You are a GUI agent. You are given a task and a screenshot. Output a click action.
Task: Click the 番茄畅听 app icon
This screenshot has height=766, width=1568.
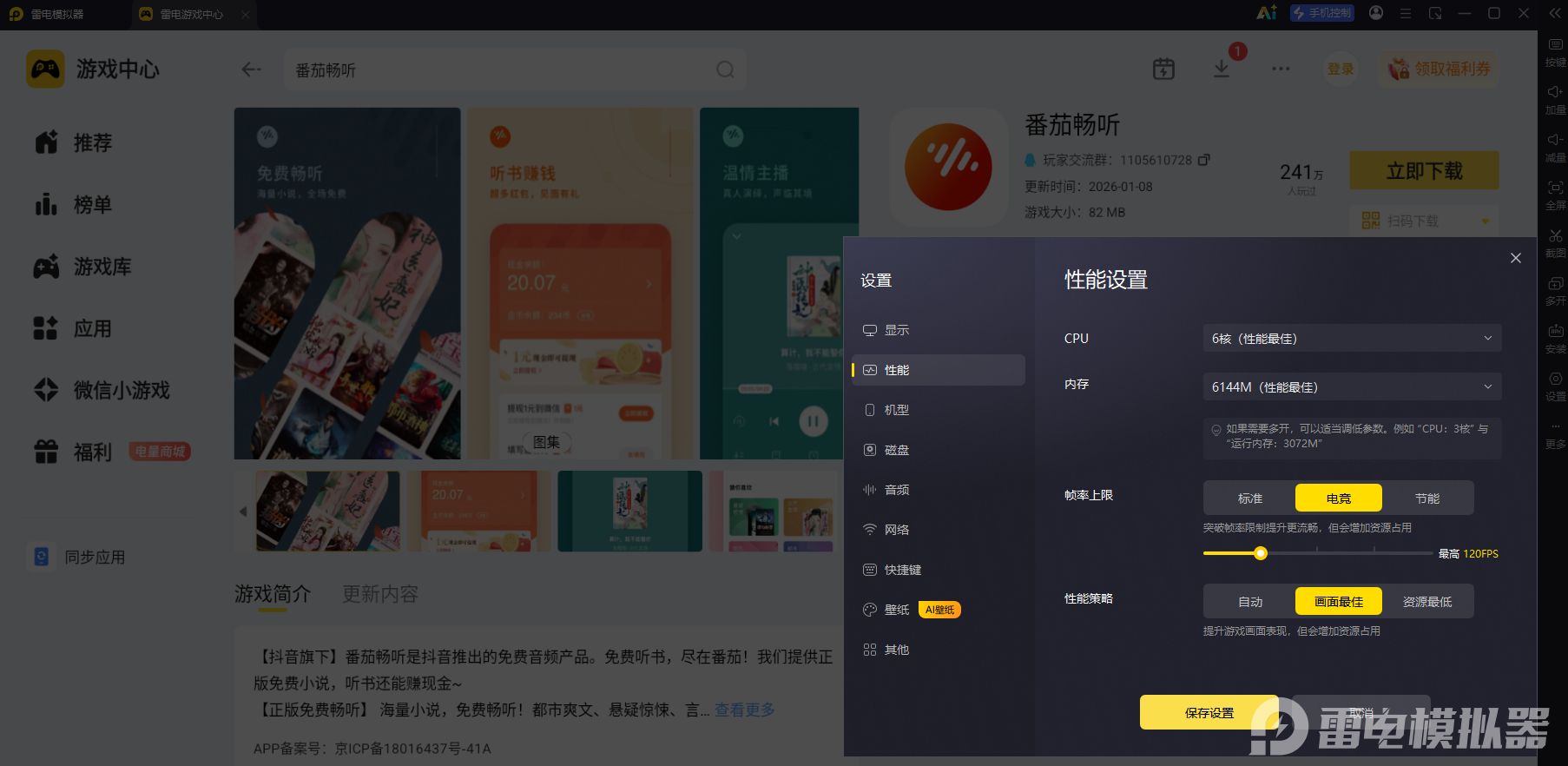pos(949,168)
